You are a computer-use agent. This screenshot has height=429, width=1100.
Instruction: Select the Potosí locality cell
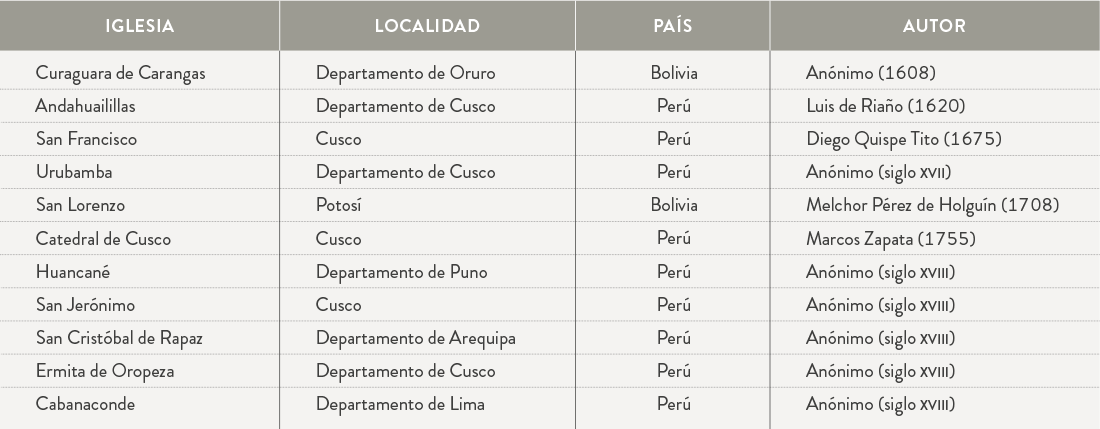(x=338, y=205)
